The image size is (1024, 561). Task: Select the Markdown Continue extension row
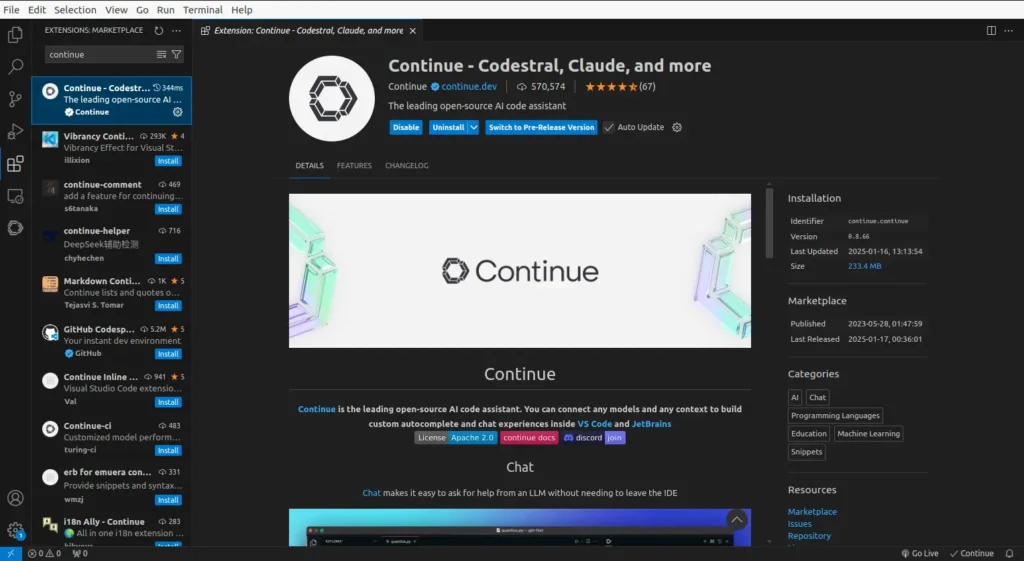112,293
